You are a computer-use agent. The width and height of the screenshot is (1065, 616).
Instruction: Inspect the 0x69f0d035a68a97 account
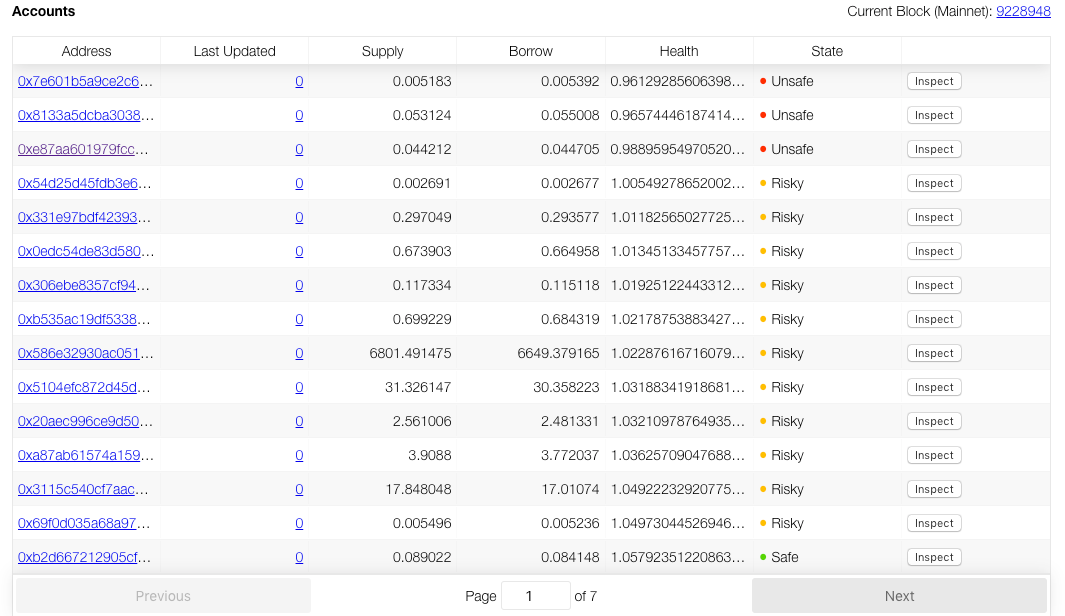click(x=934, y=523)
